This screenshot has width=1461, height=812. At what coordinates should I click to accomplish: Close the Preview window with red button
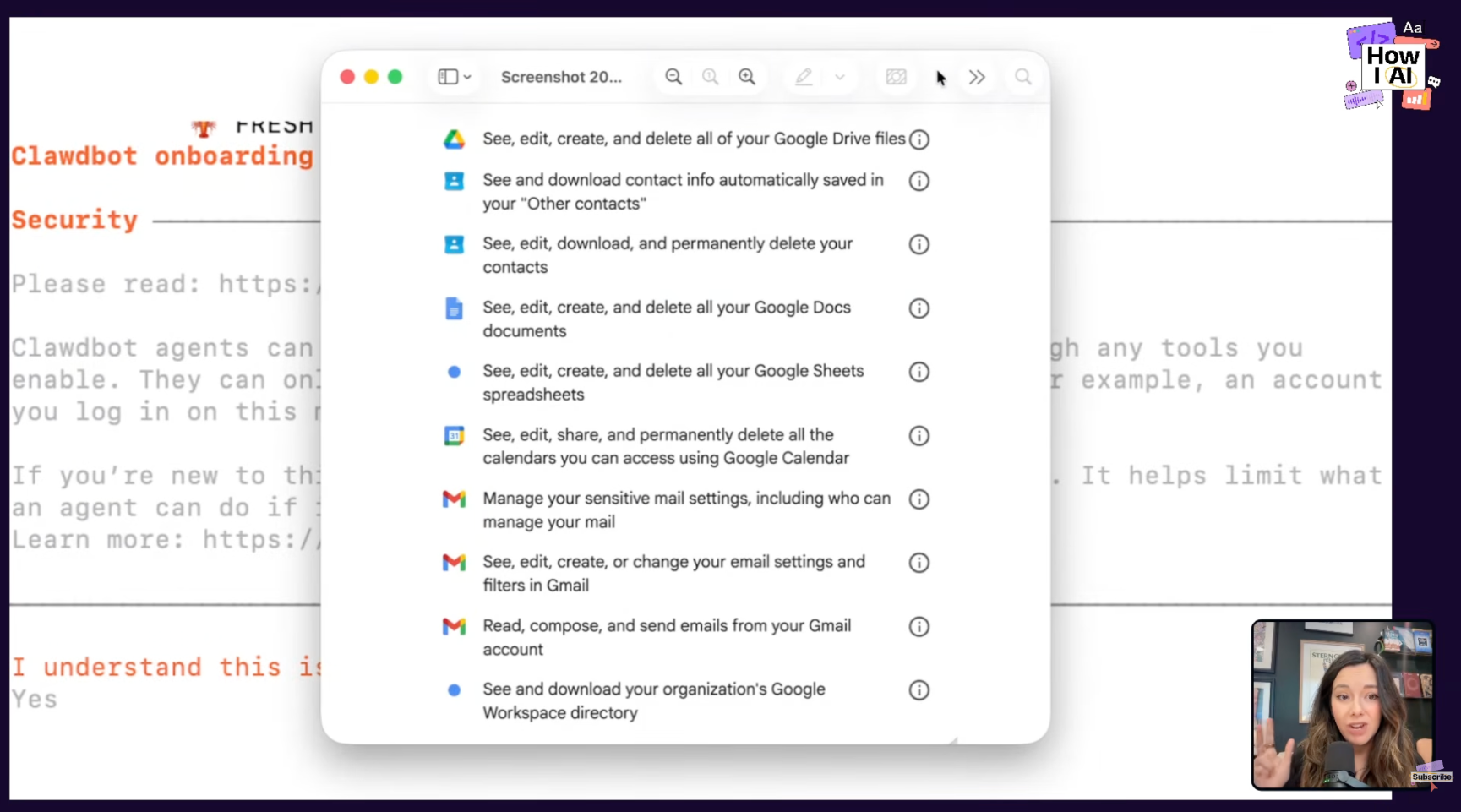click(x=347, y=77)
